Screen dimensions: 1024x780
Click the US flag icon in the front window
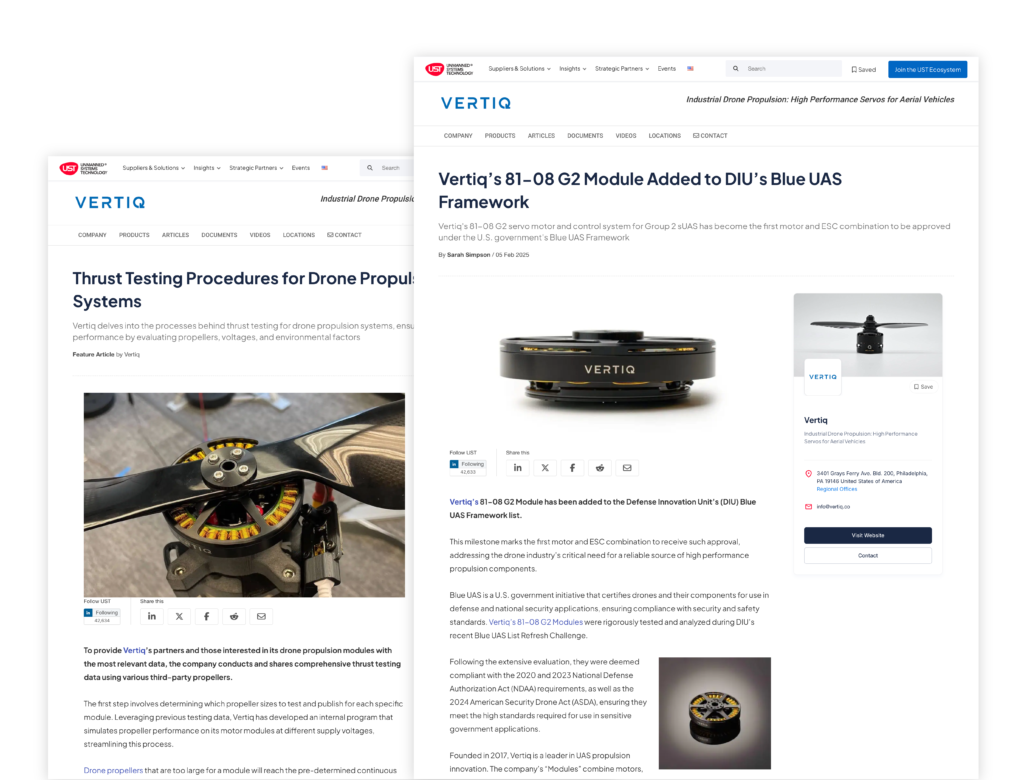[690, 69]
